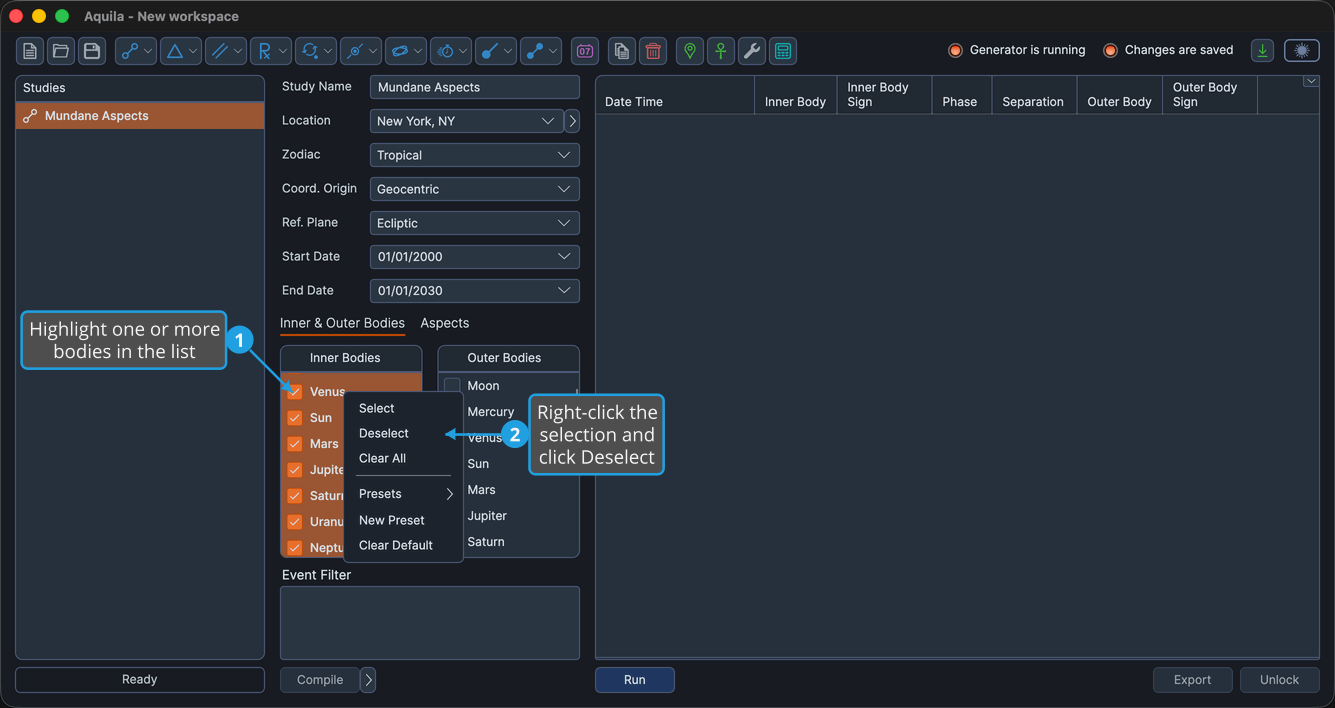Click the speeding stopwatch study icon

(446, 51)
